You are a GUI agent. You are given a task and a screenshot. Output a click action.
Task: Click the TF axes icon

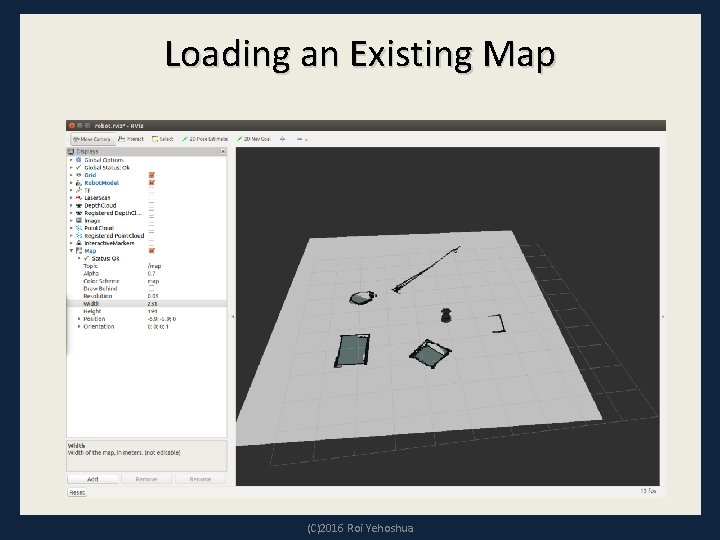79,190
